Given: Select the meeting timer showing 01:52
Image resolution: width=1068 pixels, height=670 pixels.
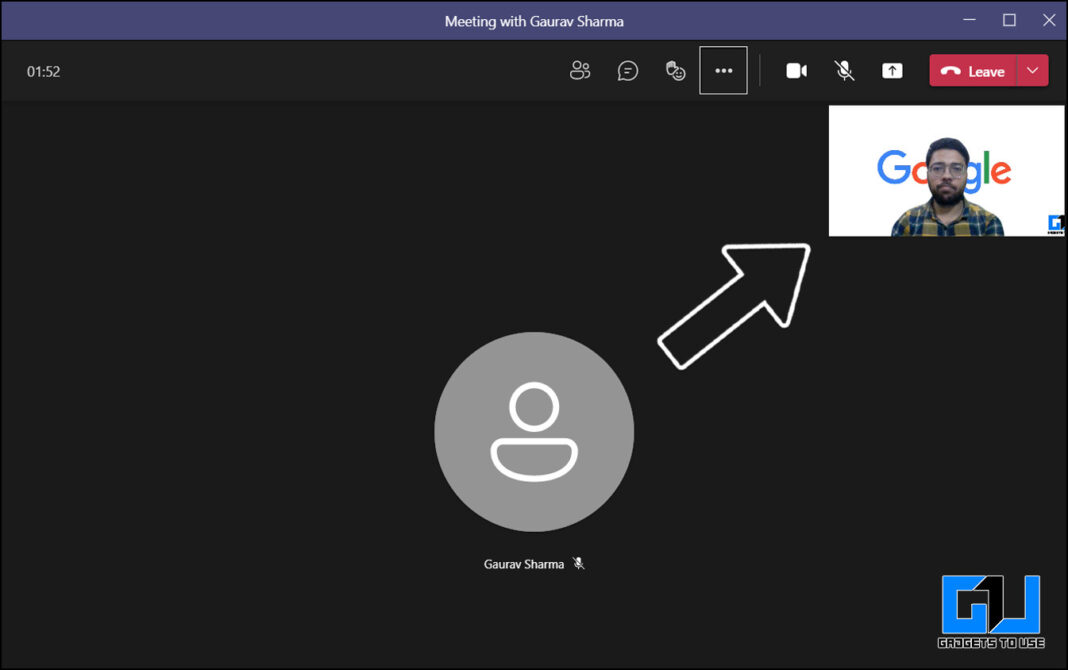Looking at the screenshot, I should pos(43,71).
